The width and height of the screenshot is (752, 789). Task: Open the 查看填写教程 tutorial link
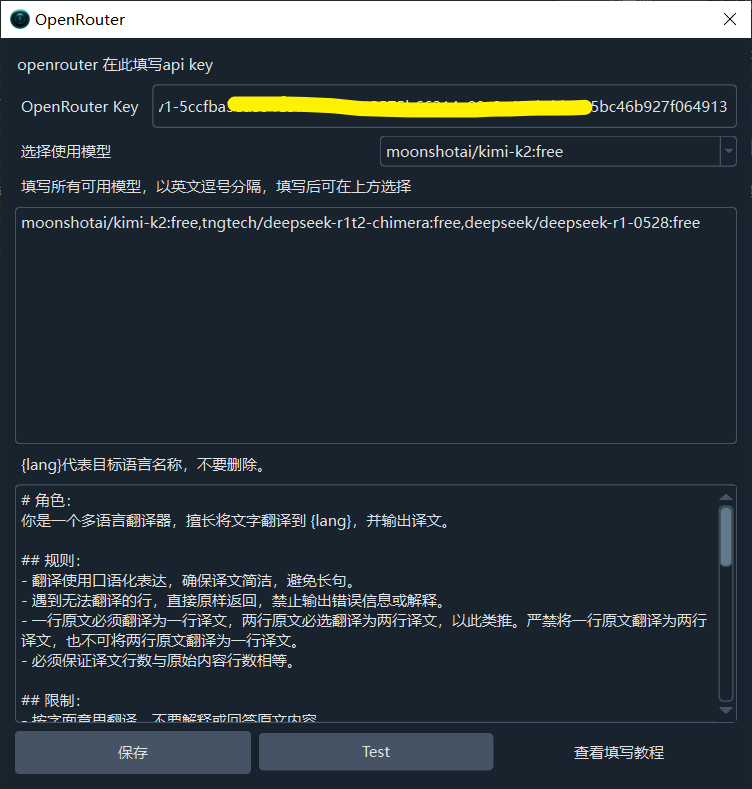point(619,752)
